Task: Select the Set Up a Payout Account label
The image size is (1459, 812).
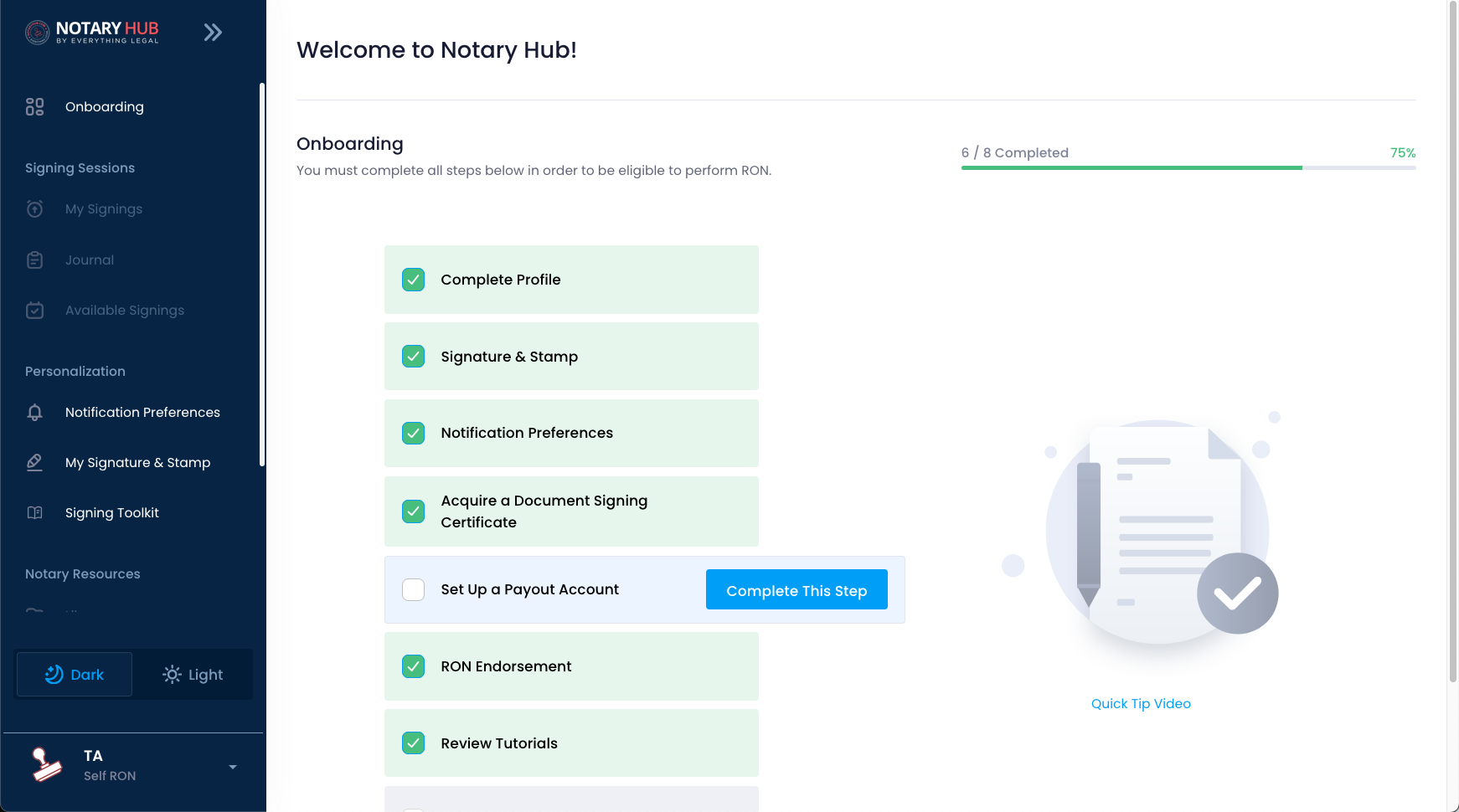Action: pyautogui.click(x=530, y=589)
